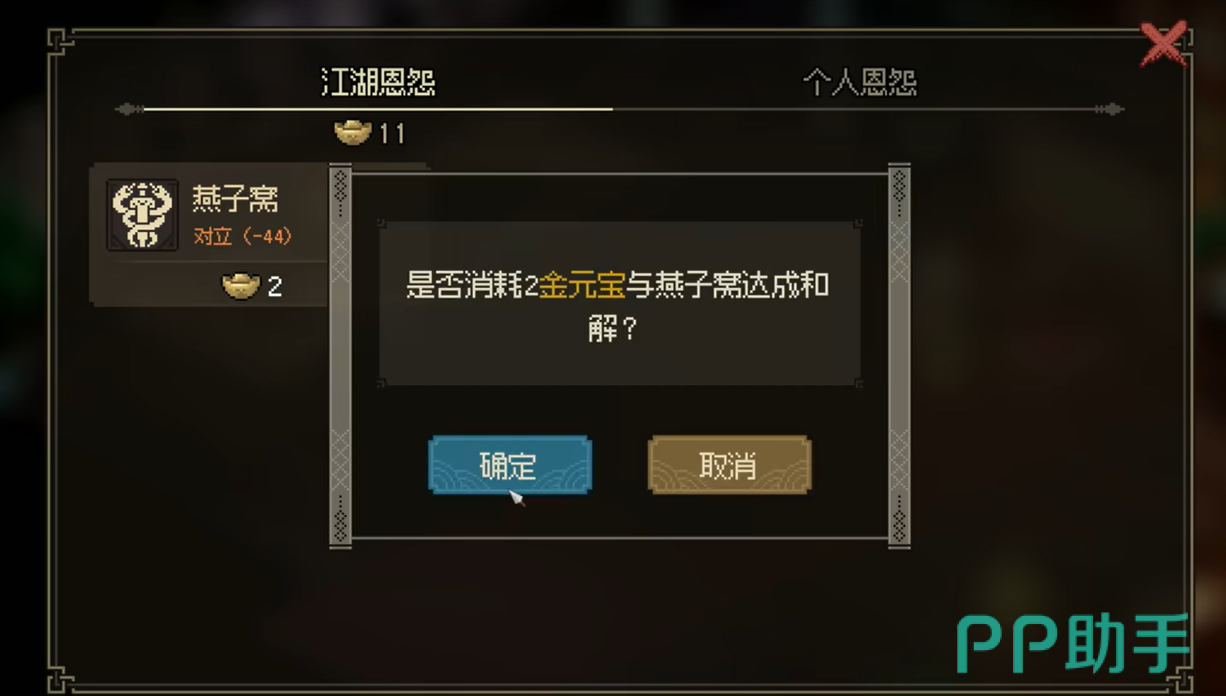Screen dimensions: 1226x696
Task: Confirm reconciliation with 确定 button
Action: click(x=510, y=465)
